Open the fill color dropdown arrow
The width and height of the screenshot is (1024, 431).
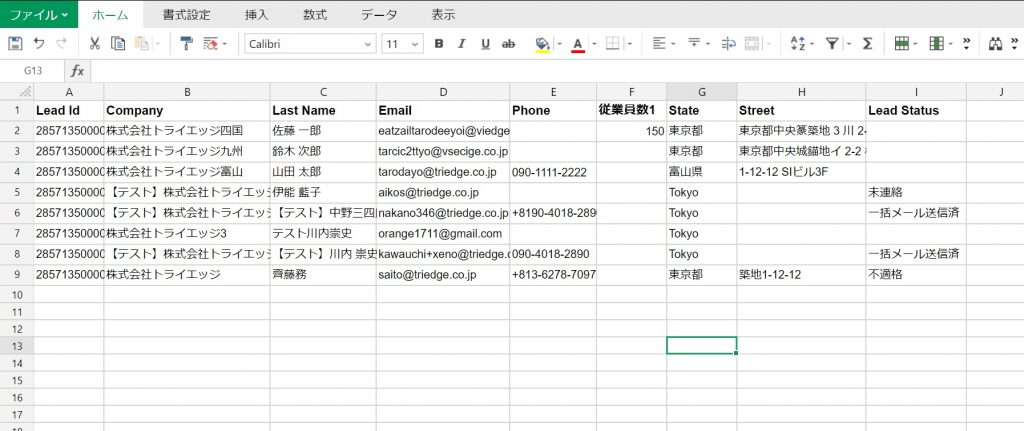(560, 44)
